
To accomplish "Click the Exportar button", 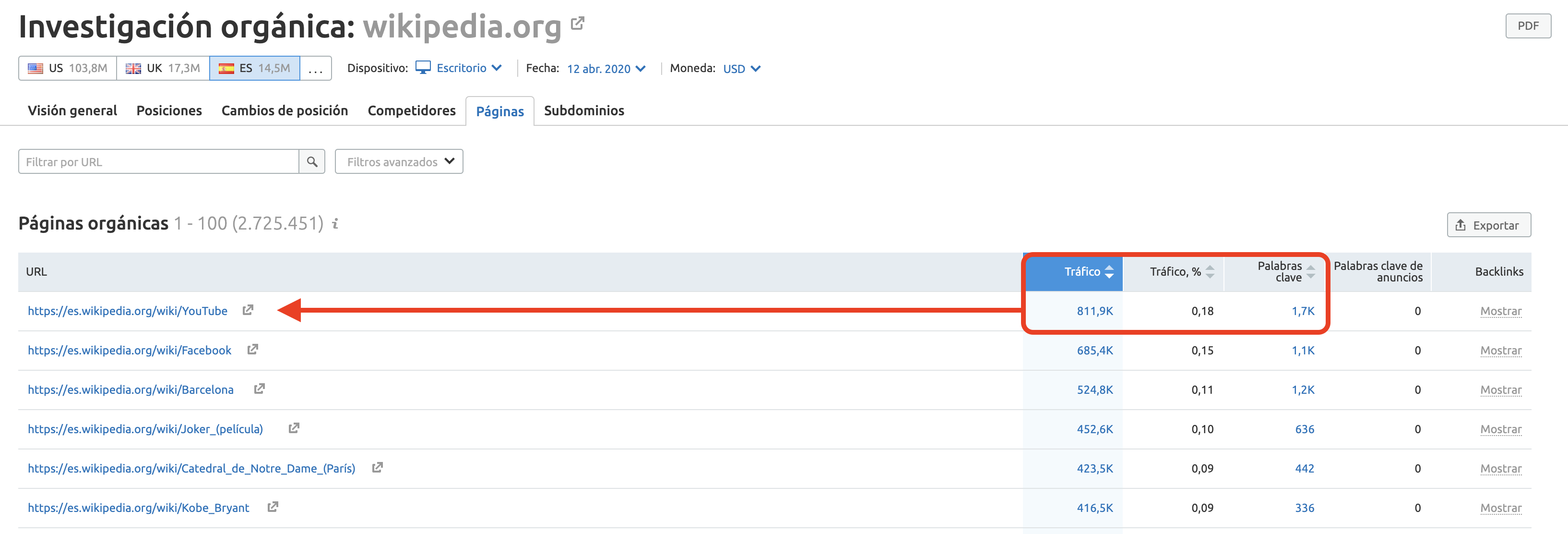I will pyautogui.click(x=1489, y=225).
